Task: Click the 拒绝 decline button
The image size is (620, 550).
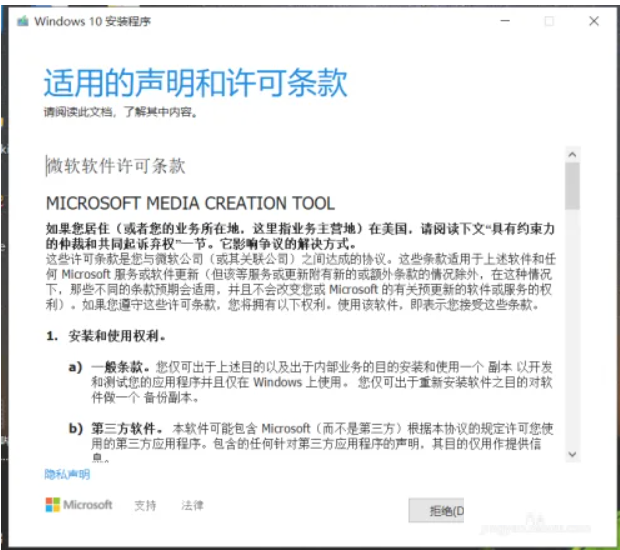Action: (436, 510)
